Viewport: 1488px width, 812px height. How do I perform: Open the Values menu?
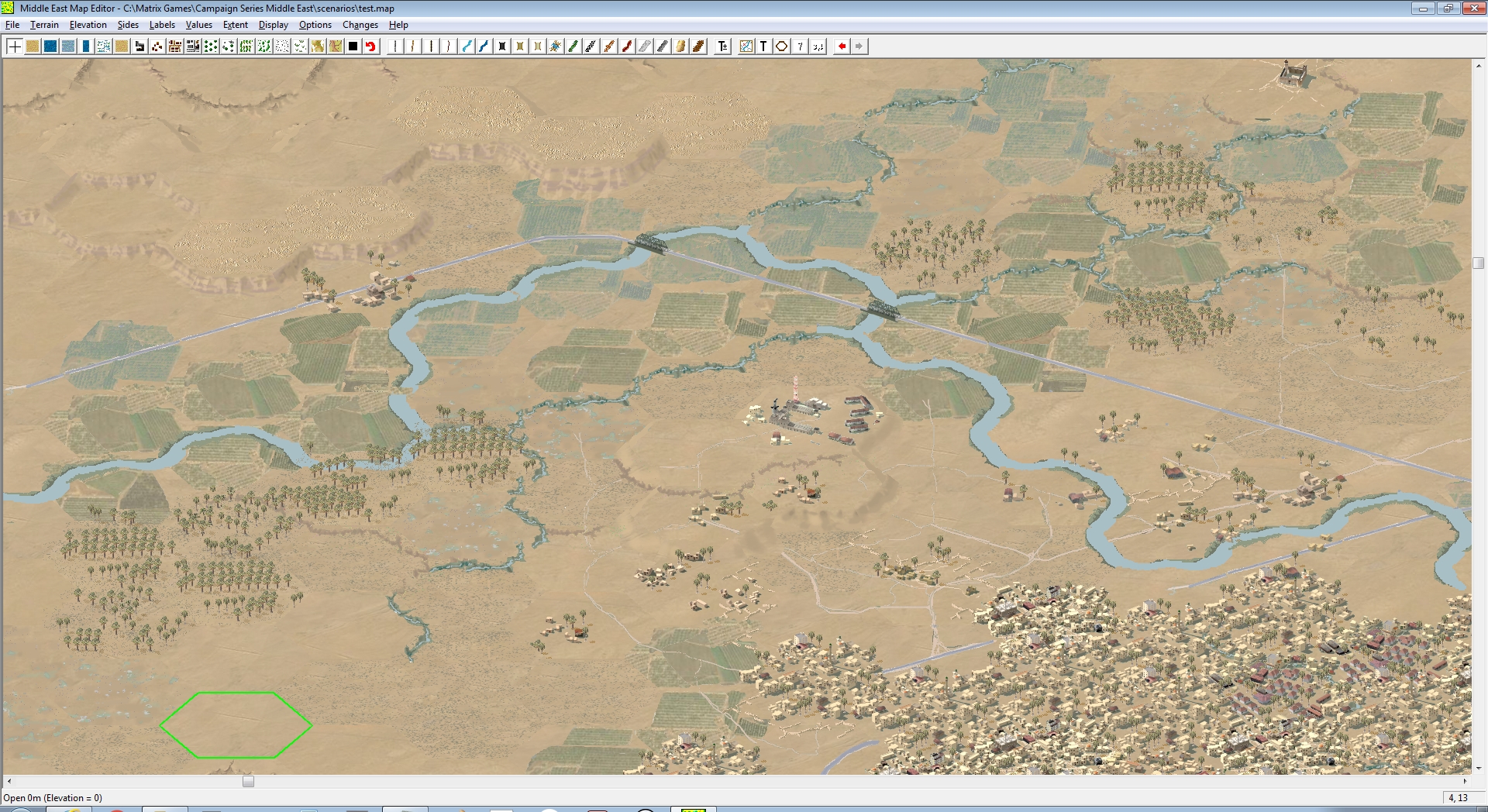(x=199, y=25)
